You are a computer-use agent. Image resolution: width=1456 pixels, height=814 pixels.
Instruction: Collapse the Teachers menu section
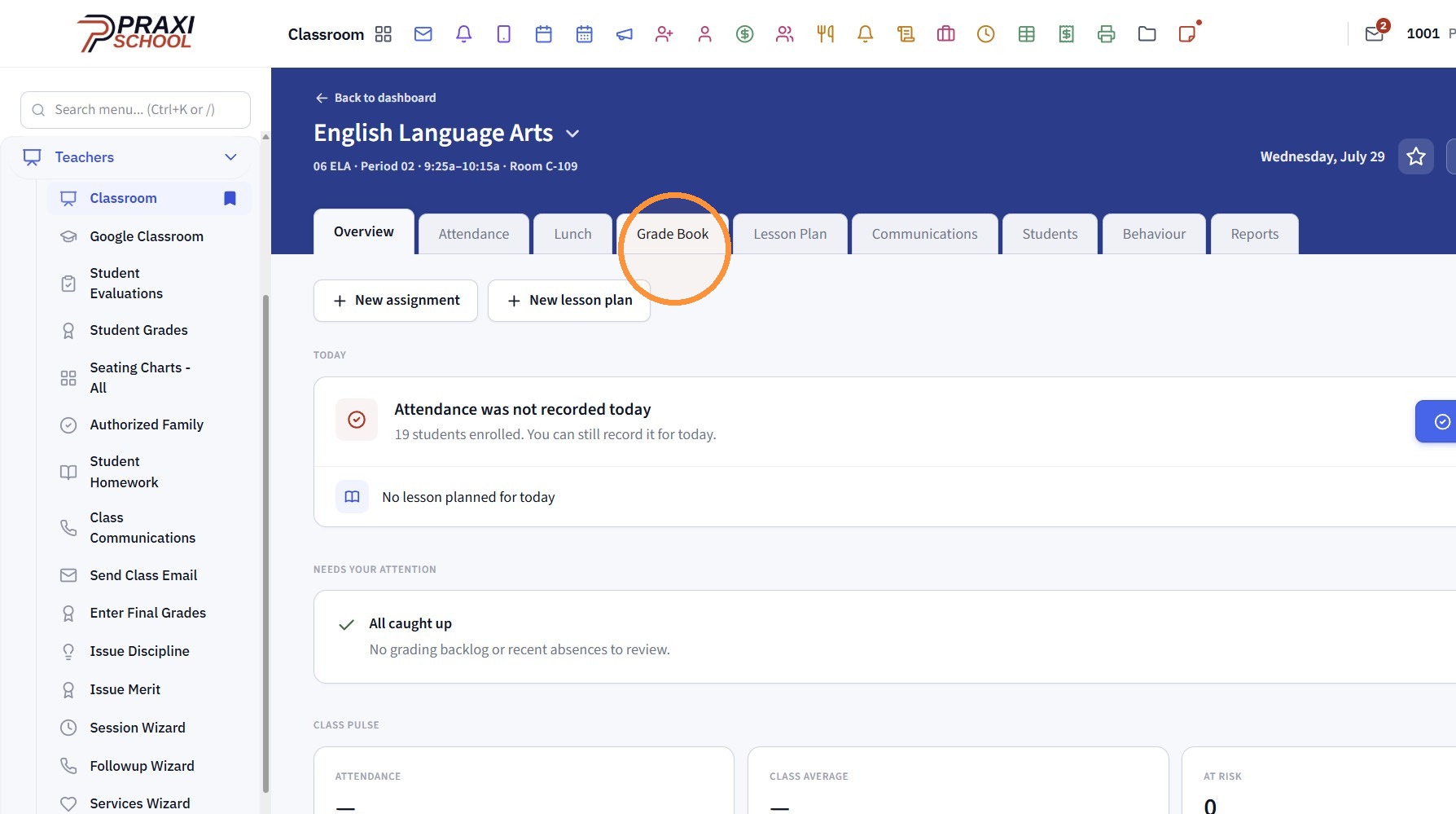(x=230, y=157)
